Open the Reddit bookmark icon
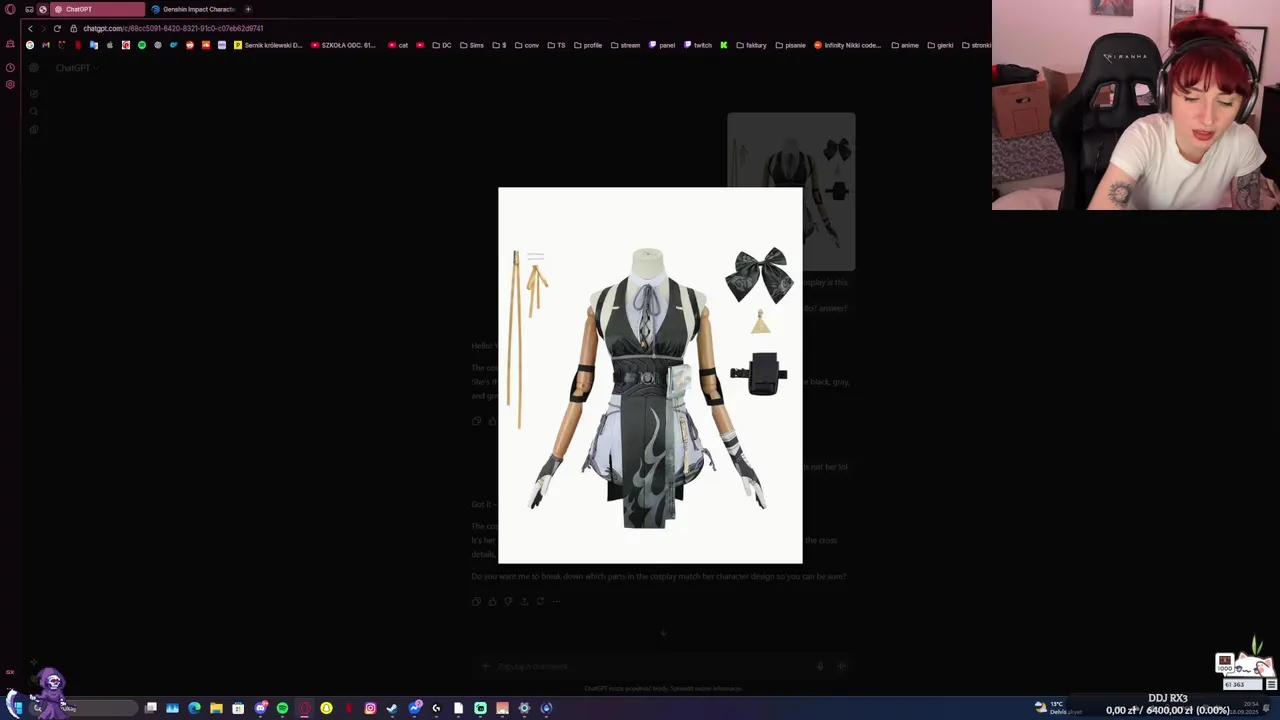The height and width of the screenshot is (720, 1280). click(189, 45)
